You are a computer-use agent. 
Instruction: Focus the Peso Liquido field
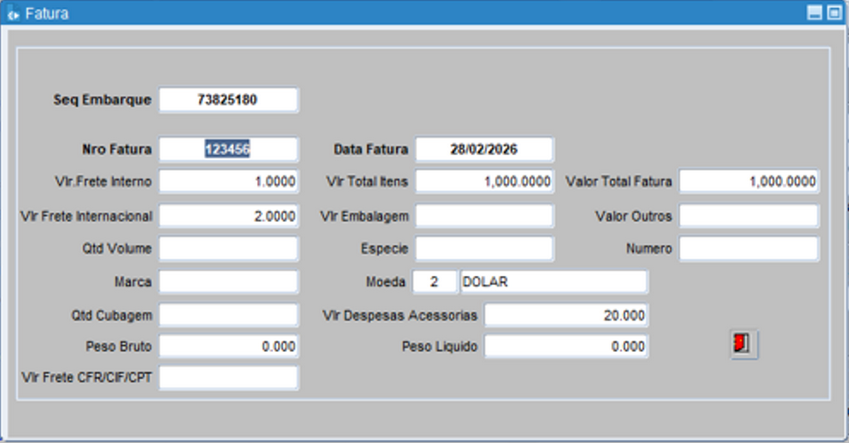click(x=566, y=346)
